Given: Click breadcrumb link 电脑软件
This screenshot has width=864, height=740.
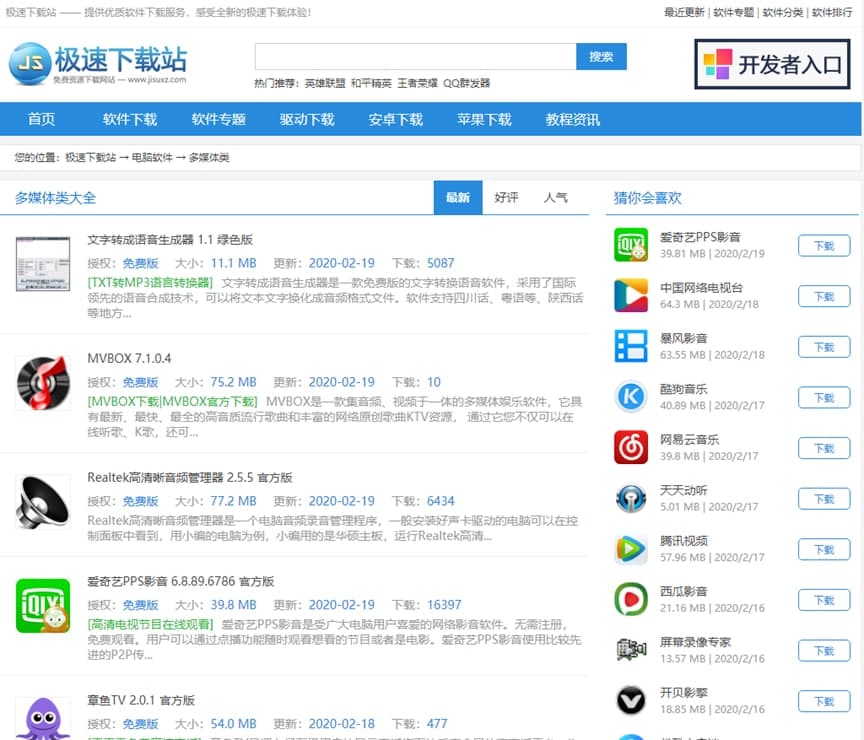Looking at the screenshot, I should click(x=152, y=158).
